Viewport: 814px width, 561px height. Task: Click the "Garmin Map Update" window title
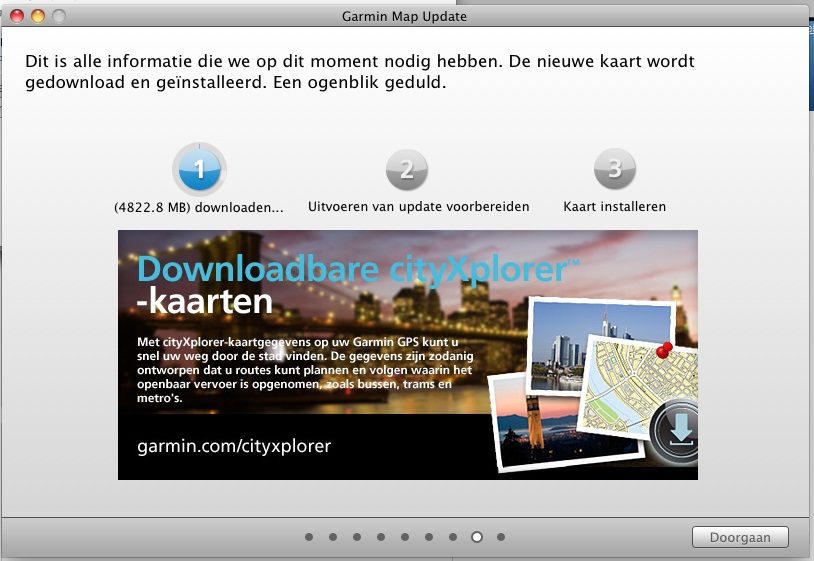(x=404, y=17)
